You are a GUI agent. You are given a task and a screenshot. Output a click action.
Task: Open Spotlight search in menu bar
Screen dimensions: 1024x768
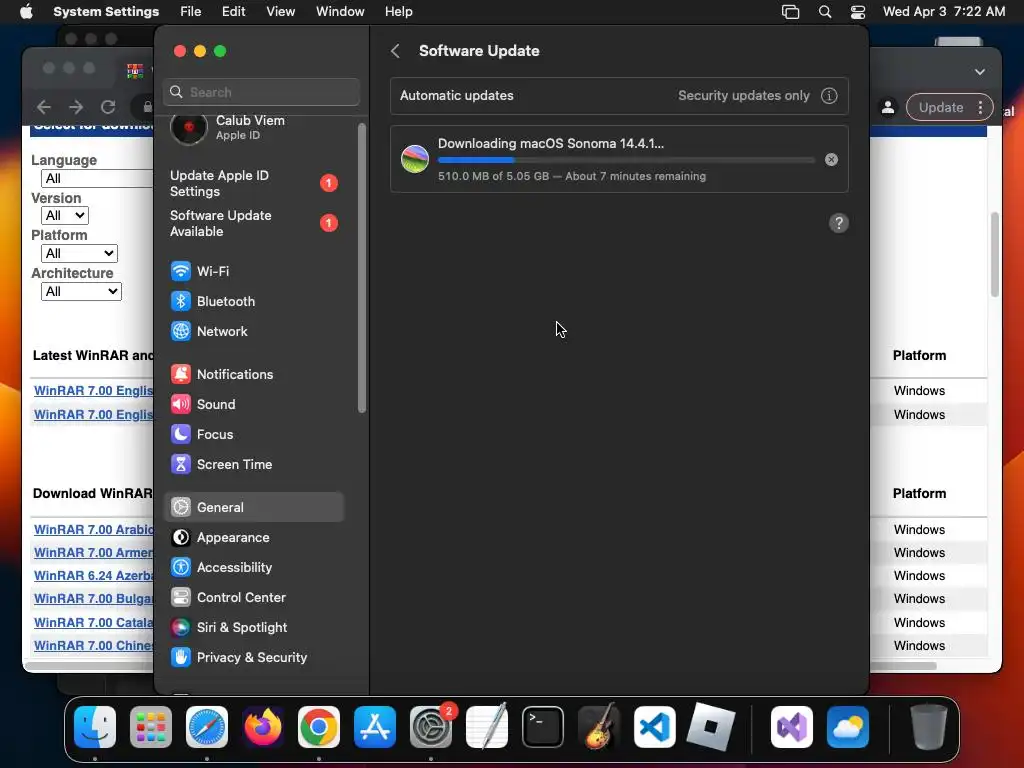(x=825, y=12)
